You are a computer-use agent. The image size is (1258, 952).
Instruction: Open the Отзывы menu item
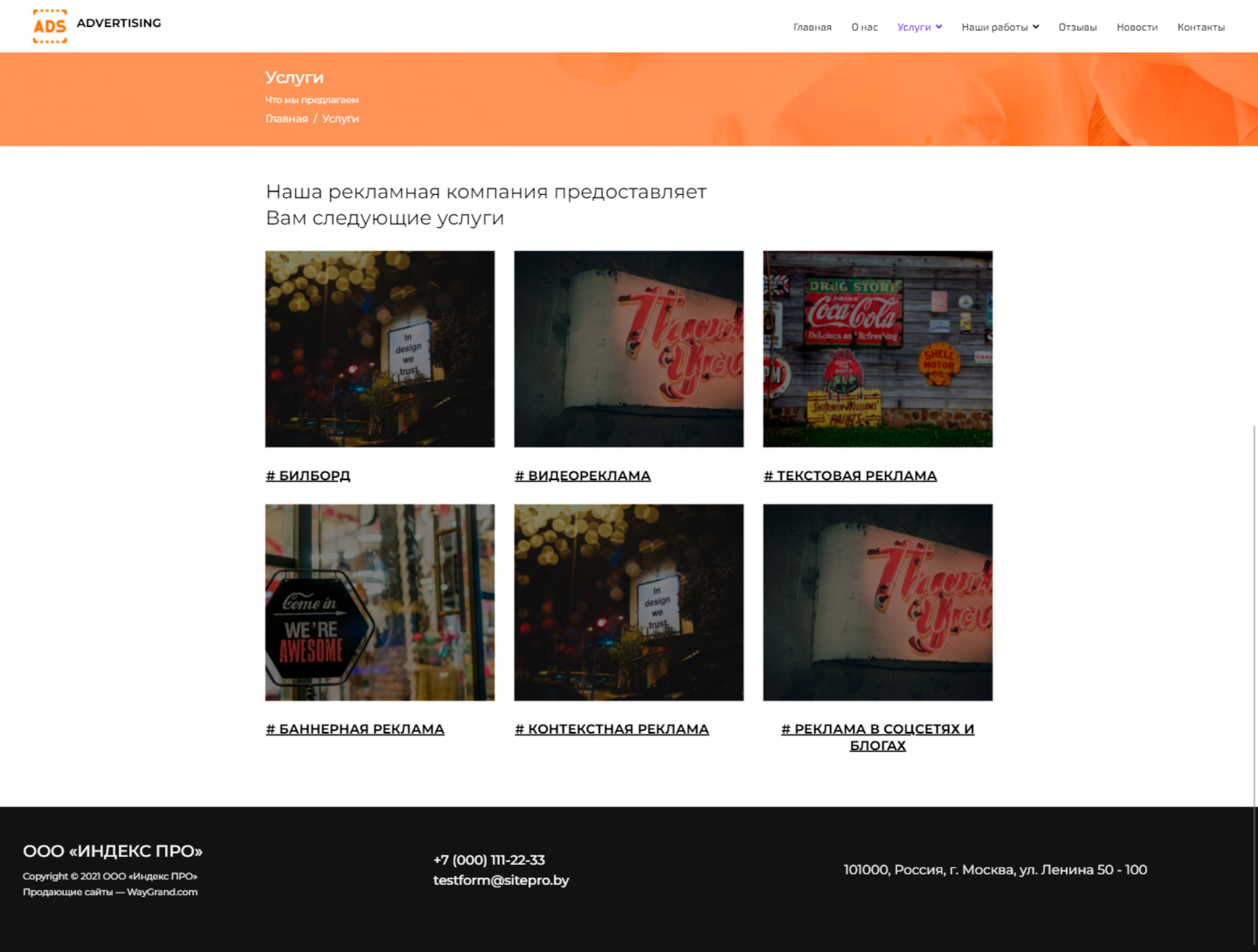(1077, 28)
